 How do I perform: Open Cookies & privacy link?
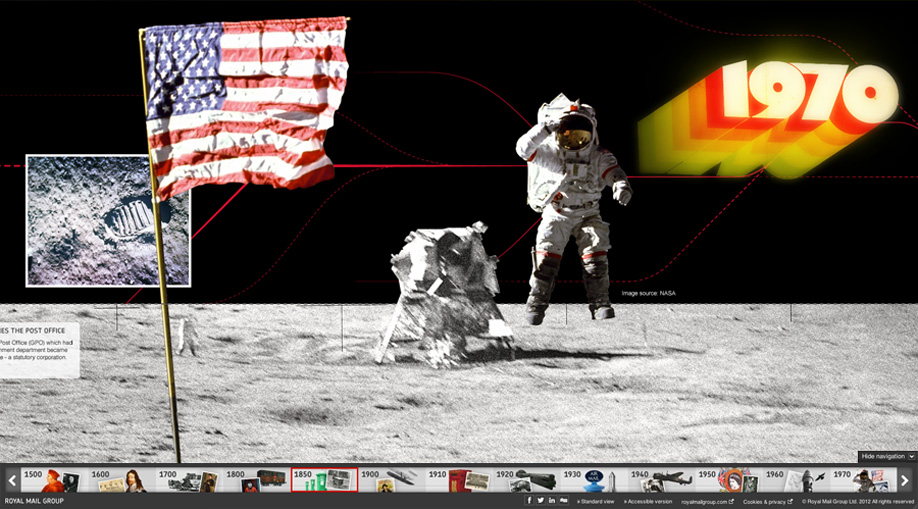coord(767,501)
